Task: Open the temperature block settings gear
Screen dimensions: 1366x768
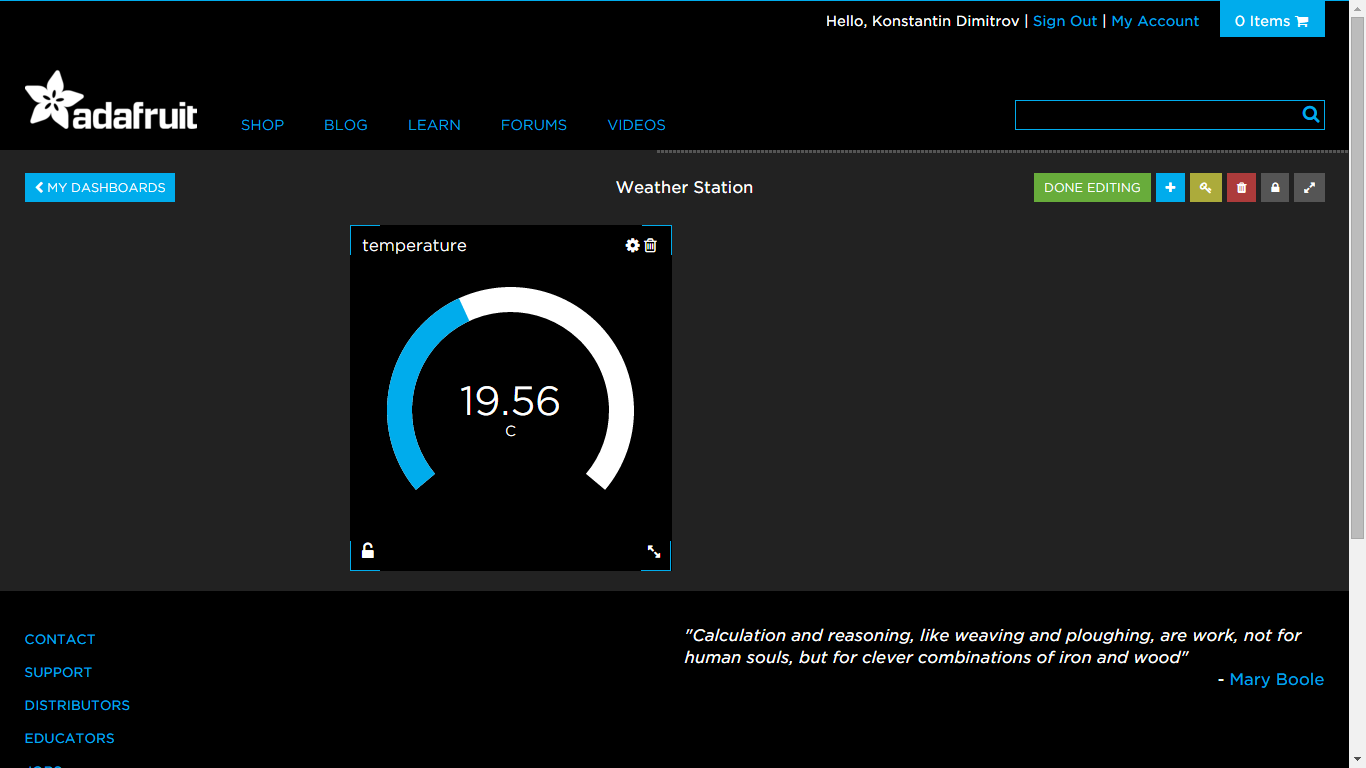Action: coord(632,245)
